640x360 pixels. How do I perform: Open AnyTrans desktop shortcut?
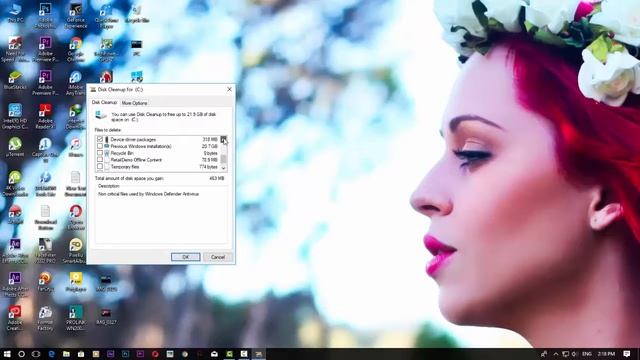pos(76,83)
